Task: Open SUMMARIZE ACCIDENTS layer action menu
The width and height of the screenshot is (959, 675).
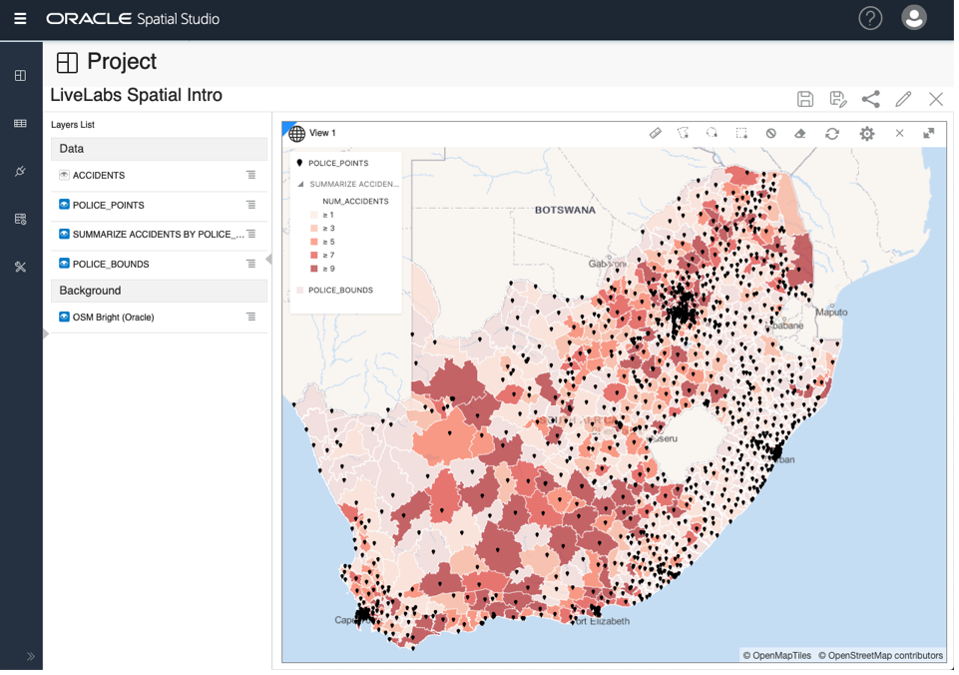Action: click(x=251, y=234)
